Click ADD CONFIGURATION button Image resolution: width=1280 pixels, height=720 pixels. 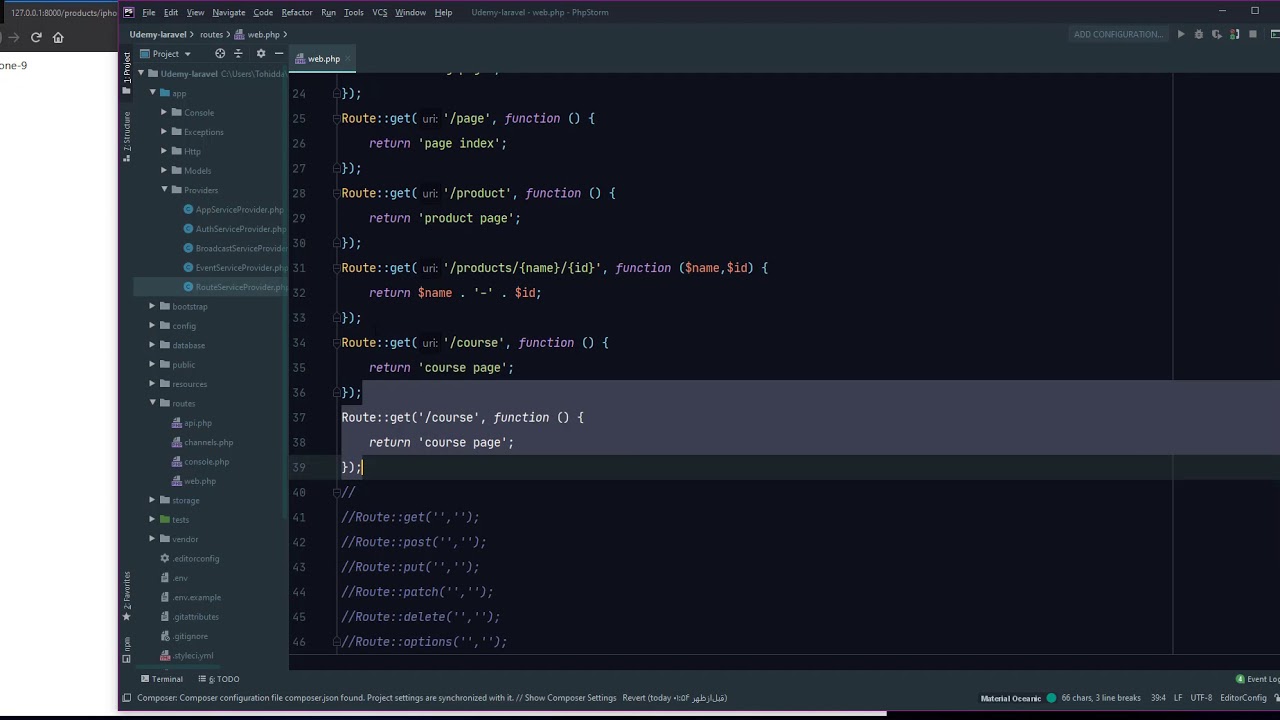1118,34
